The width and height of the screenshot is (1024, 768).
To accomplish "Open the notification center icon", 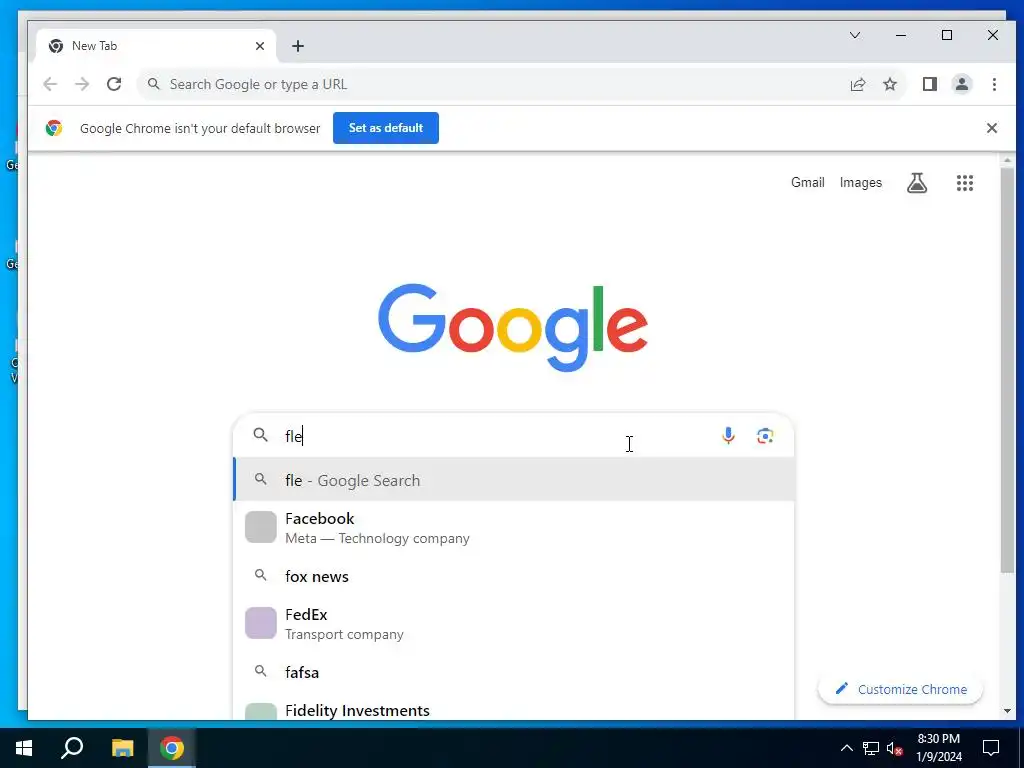I will 991,748.
